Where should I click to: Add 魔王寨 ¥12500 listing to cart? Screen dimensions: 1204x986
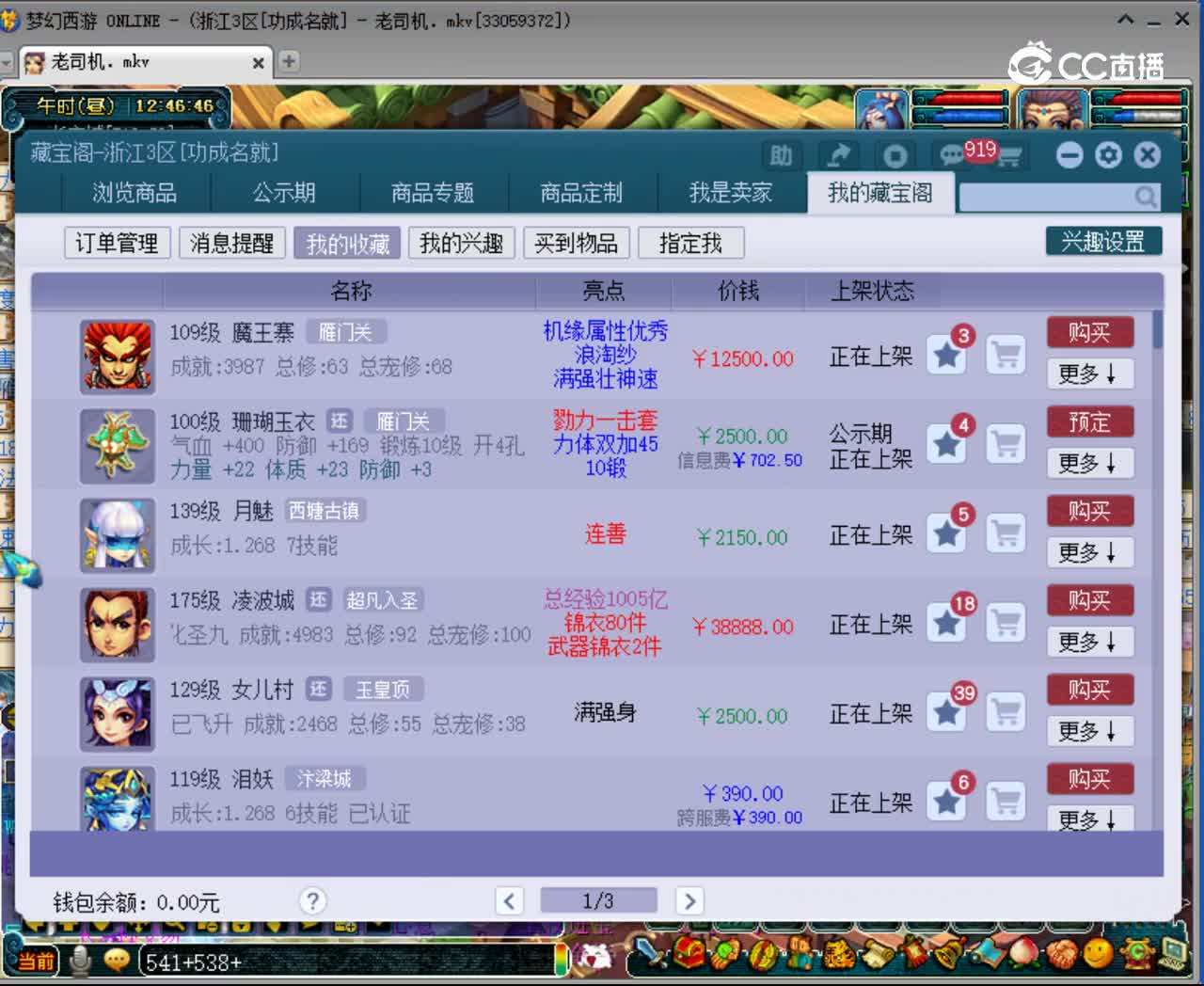(1006, 356)
